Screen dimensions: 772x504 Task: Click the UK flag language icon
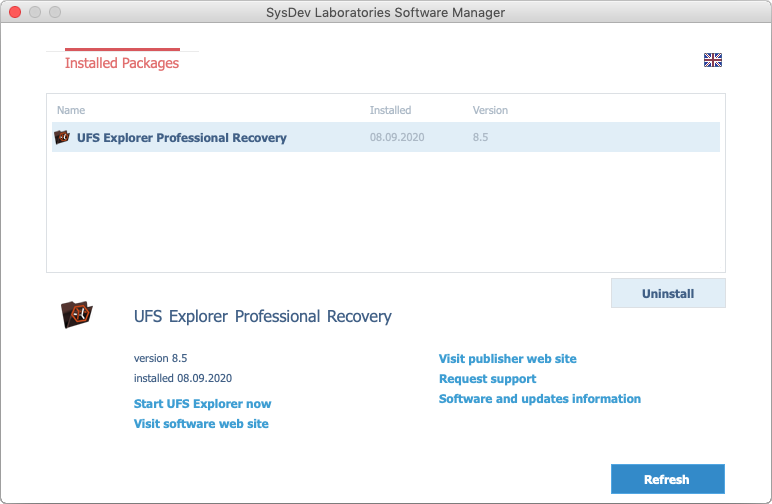[712, 60]
